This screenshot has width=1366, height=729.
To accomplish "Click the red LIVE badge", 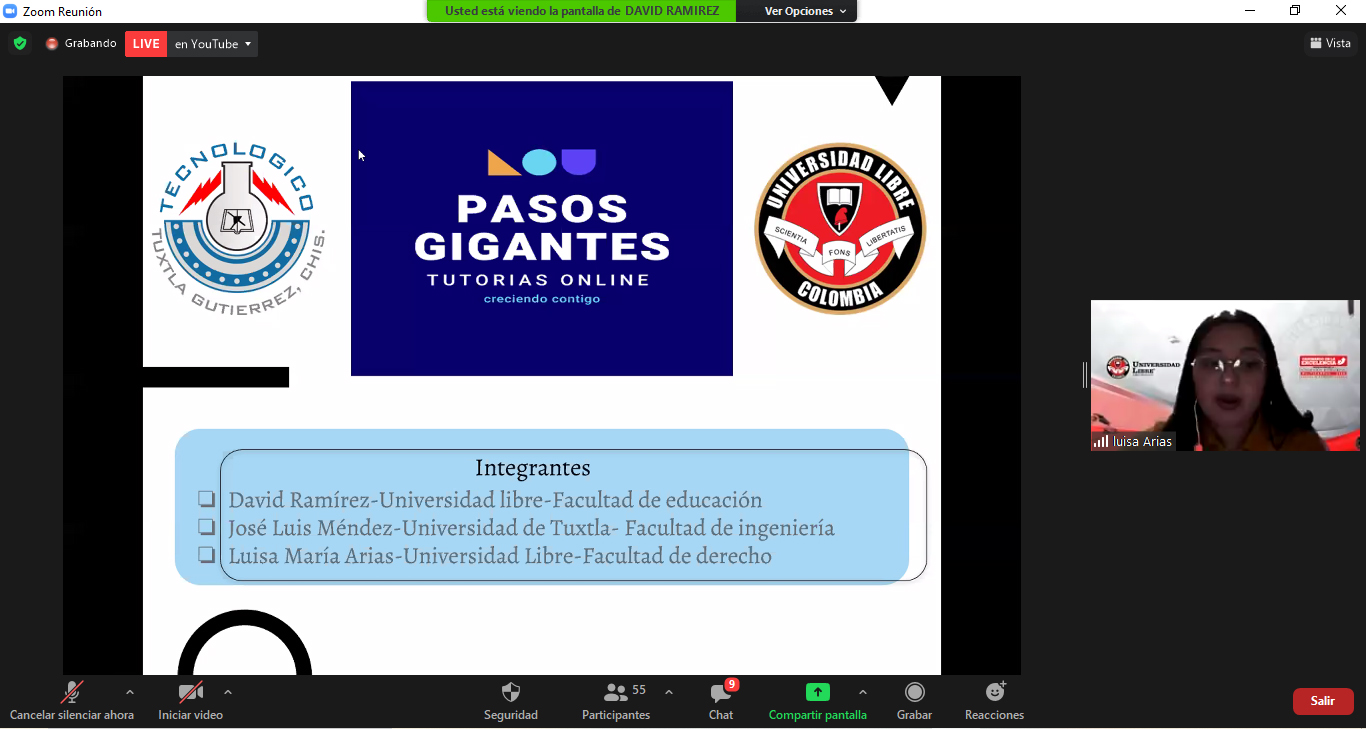I will (146, 44).
